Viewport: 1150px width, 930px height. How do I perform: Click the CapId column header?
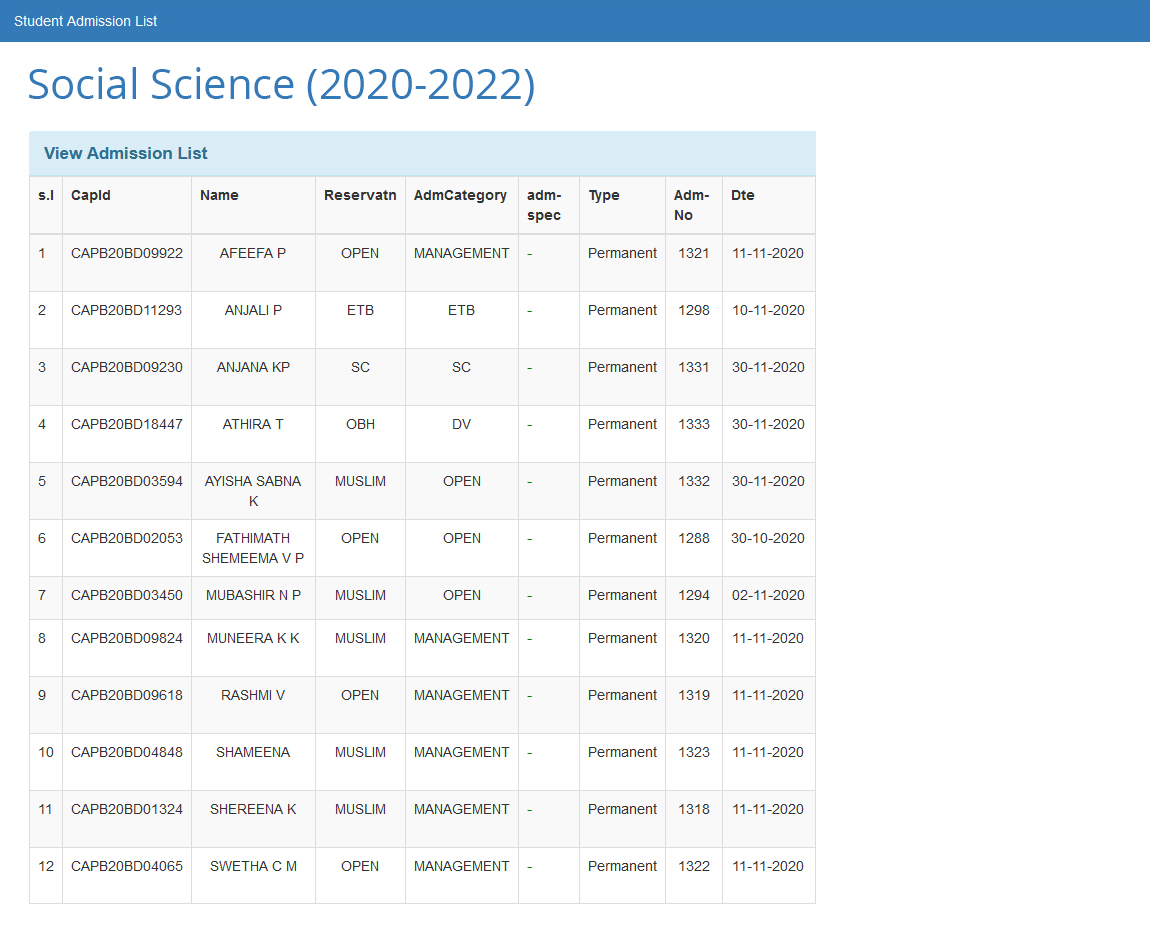91,195
